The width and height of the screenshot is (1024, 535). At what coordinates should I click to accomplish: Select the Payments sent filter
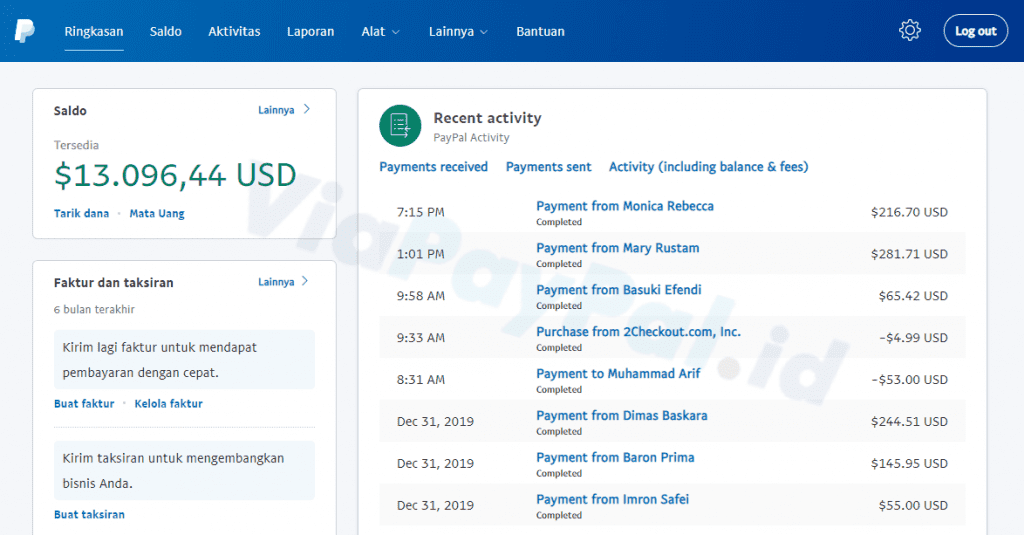tap(549, 167)
